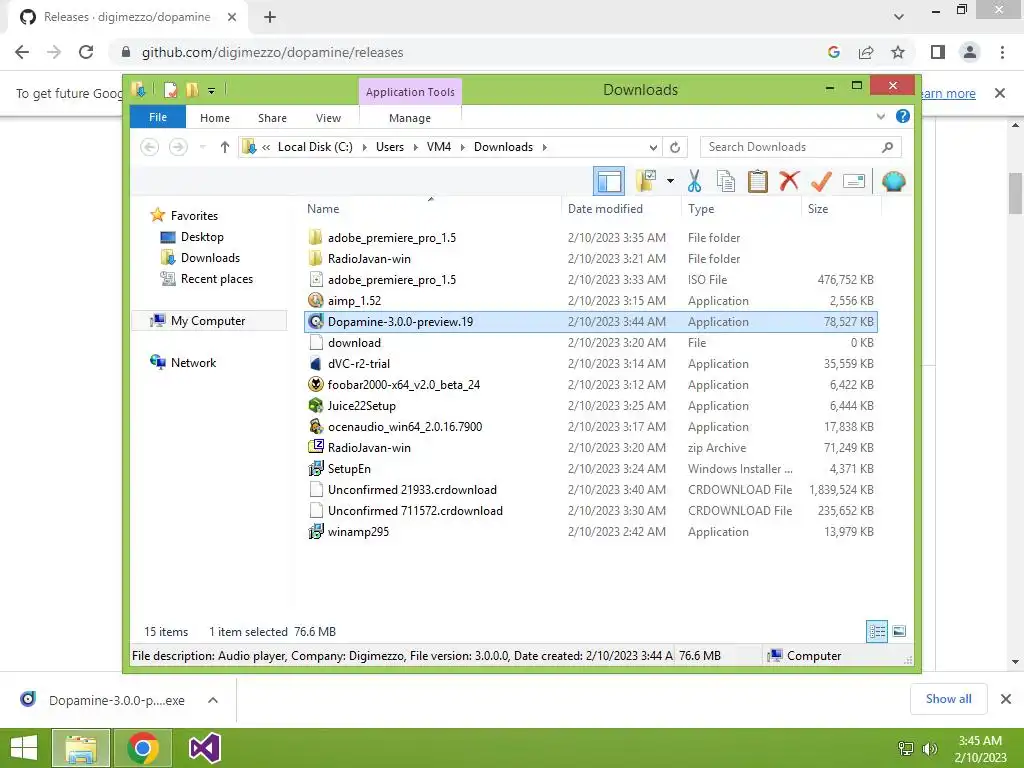Select My Computer in navigation pane
Screen dimensions: 1024x768
pos(208,321)
